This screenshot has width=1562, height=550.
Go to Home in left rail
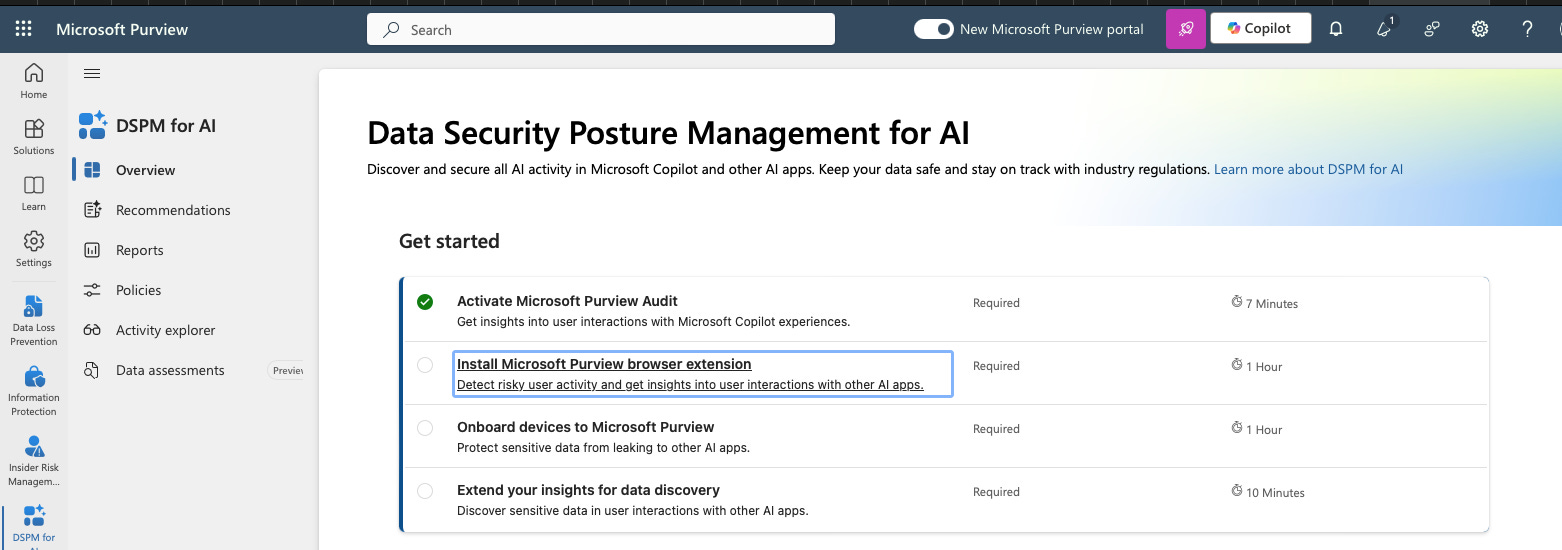coord(34,81)
